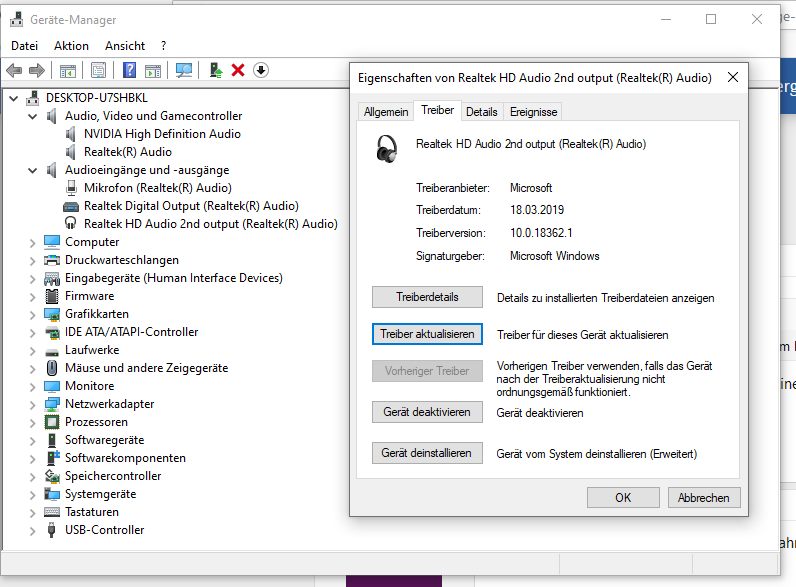
Task: Disable device with the down arrow circle icon
Action: tap(261, 70)
